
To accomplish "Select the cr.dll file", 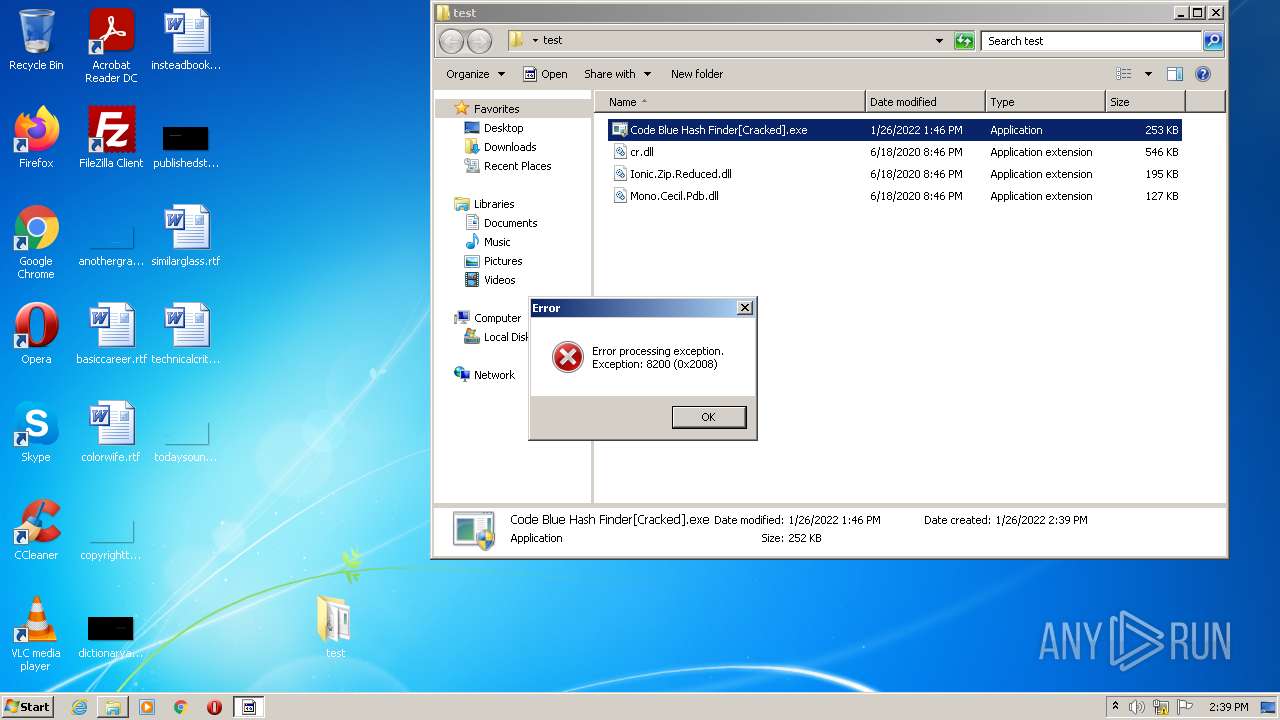I will (894, 152).
